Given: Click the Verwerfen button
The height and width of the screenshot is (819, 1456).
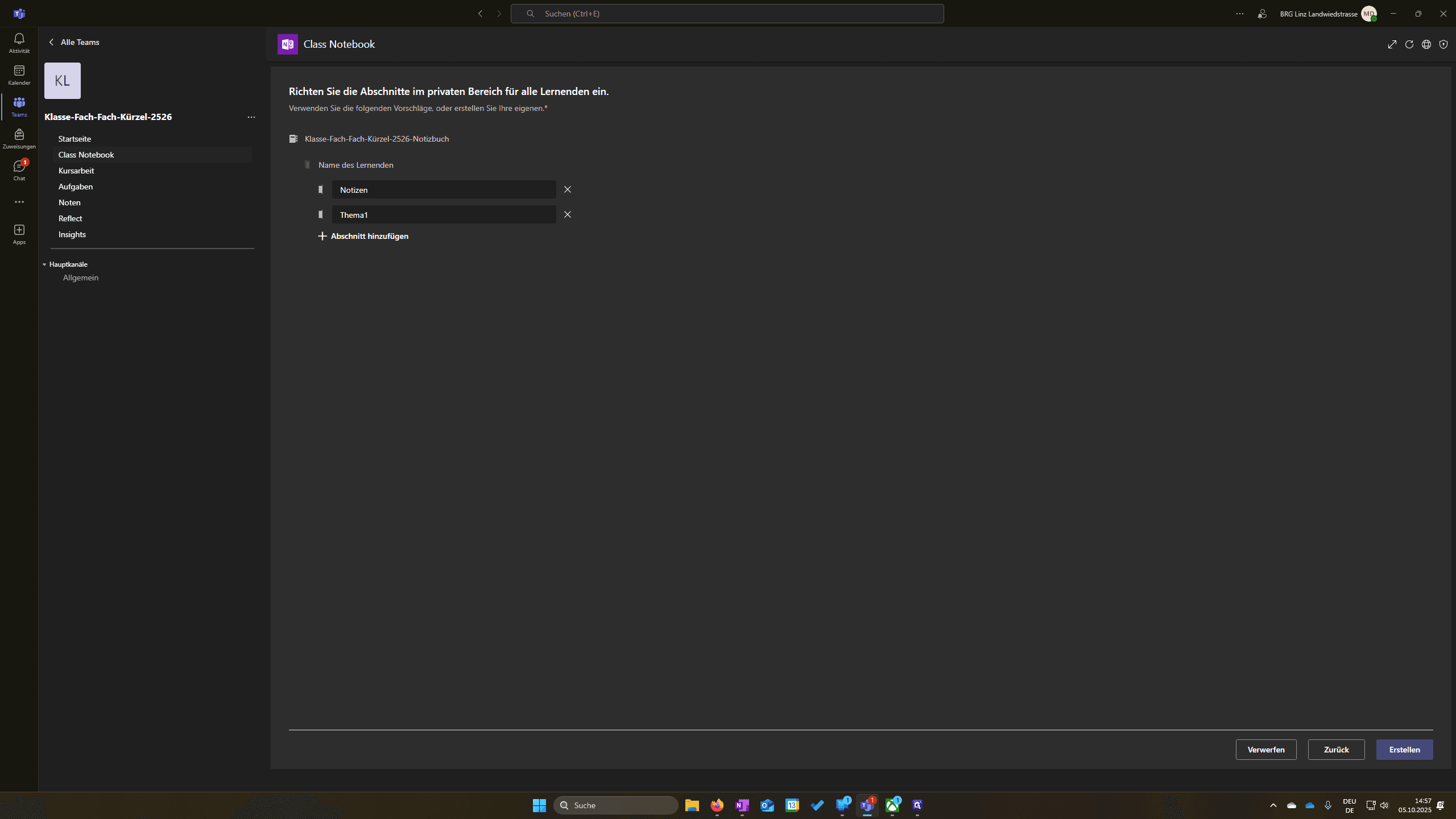Looking at the screenshot, I should click(x=1266, y=750).
